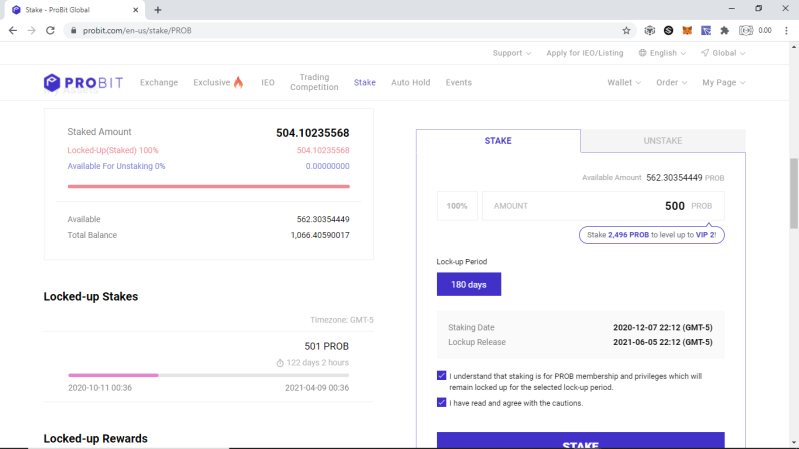The height and width of the screenshot is (449, 799).
Task: Click the VIP 2 level-up tooltip
Action: 652,235
